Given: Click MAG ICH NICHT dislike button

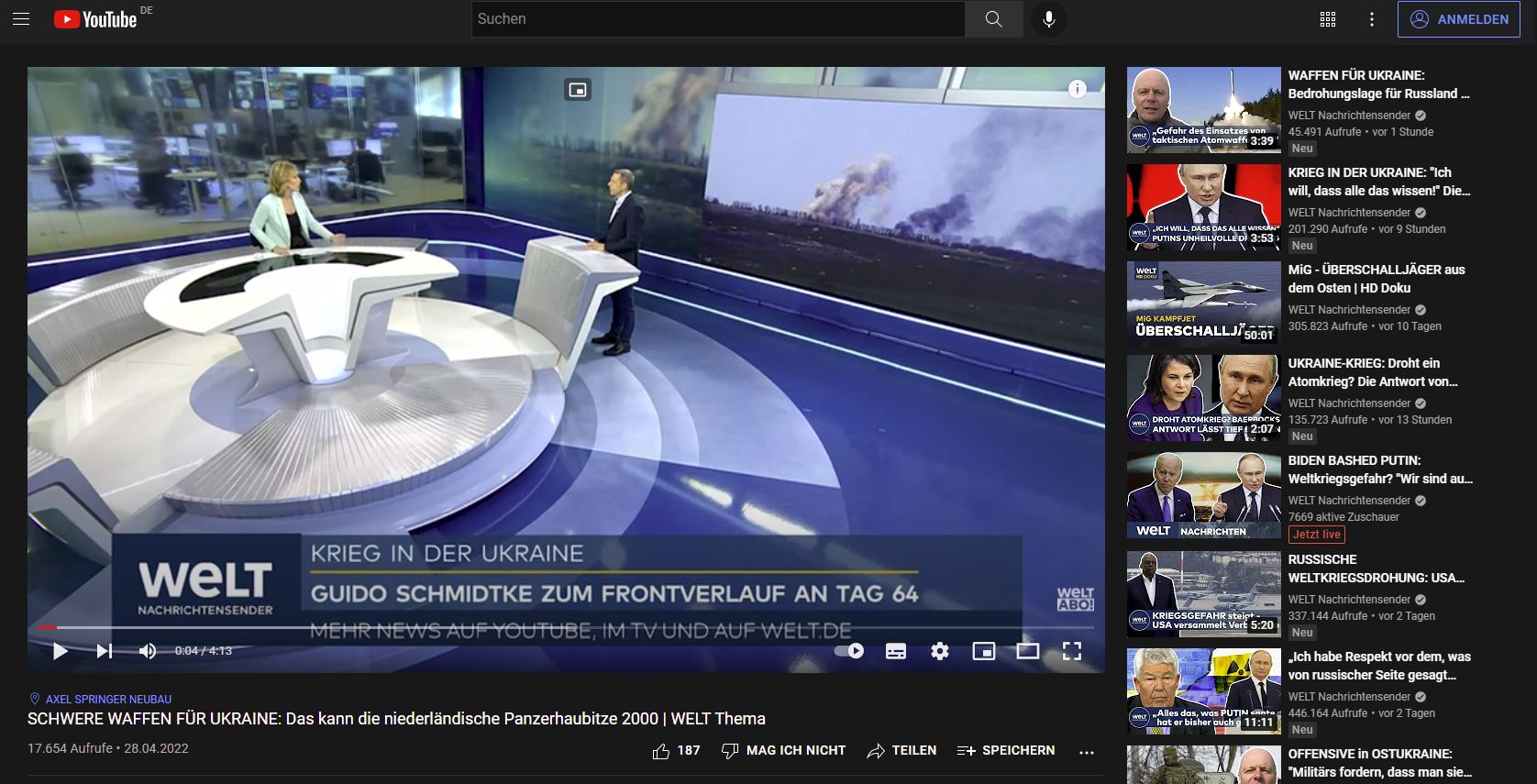Looking at the screenshot, I should (783, 751).
